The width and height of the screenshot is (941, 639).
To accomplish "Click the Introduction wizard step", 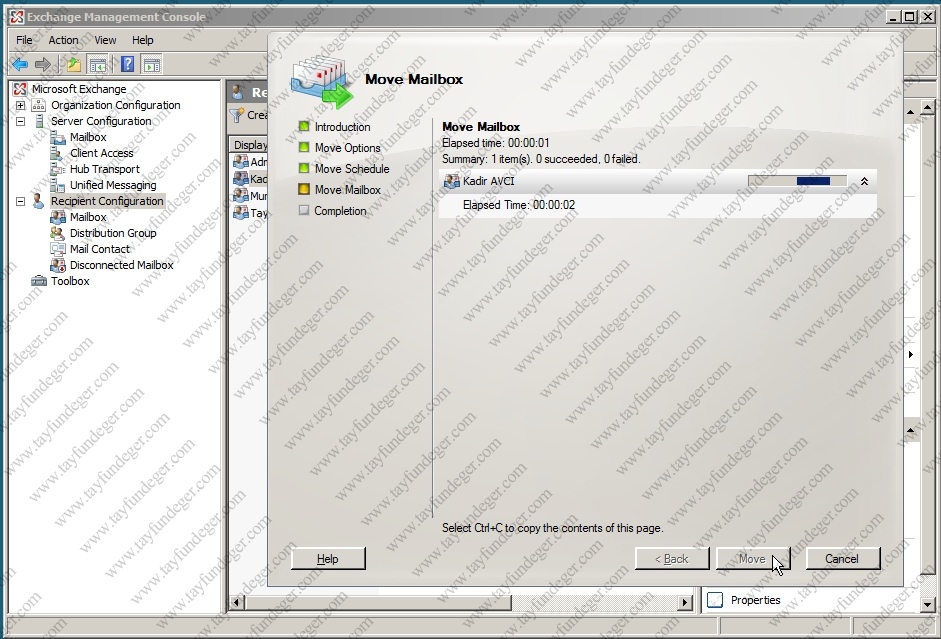I will pos(342,127).
